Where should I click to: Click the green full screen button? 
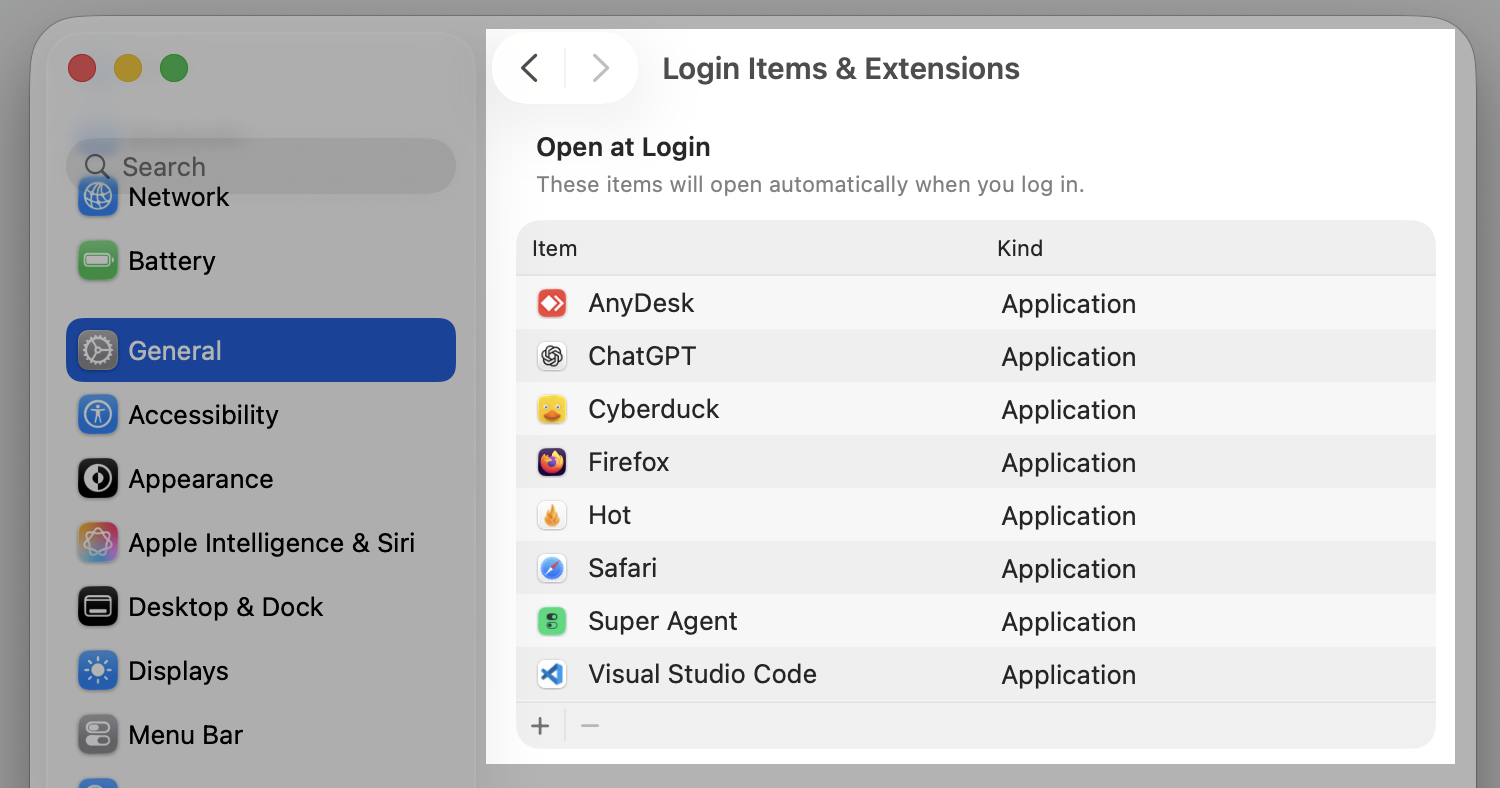pyautogui.click(x=174, y=68)
